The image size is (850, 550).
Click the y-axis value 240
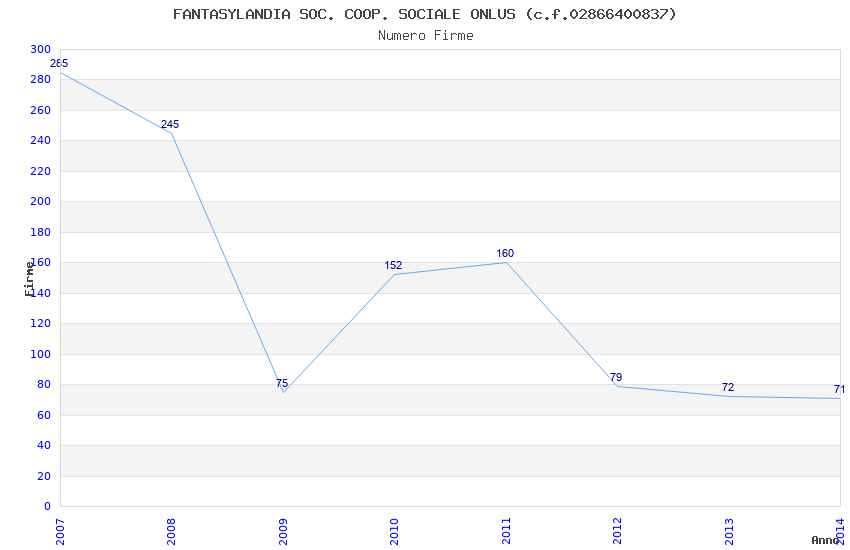(x=40, y=141)
